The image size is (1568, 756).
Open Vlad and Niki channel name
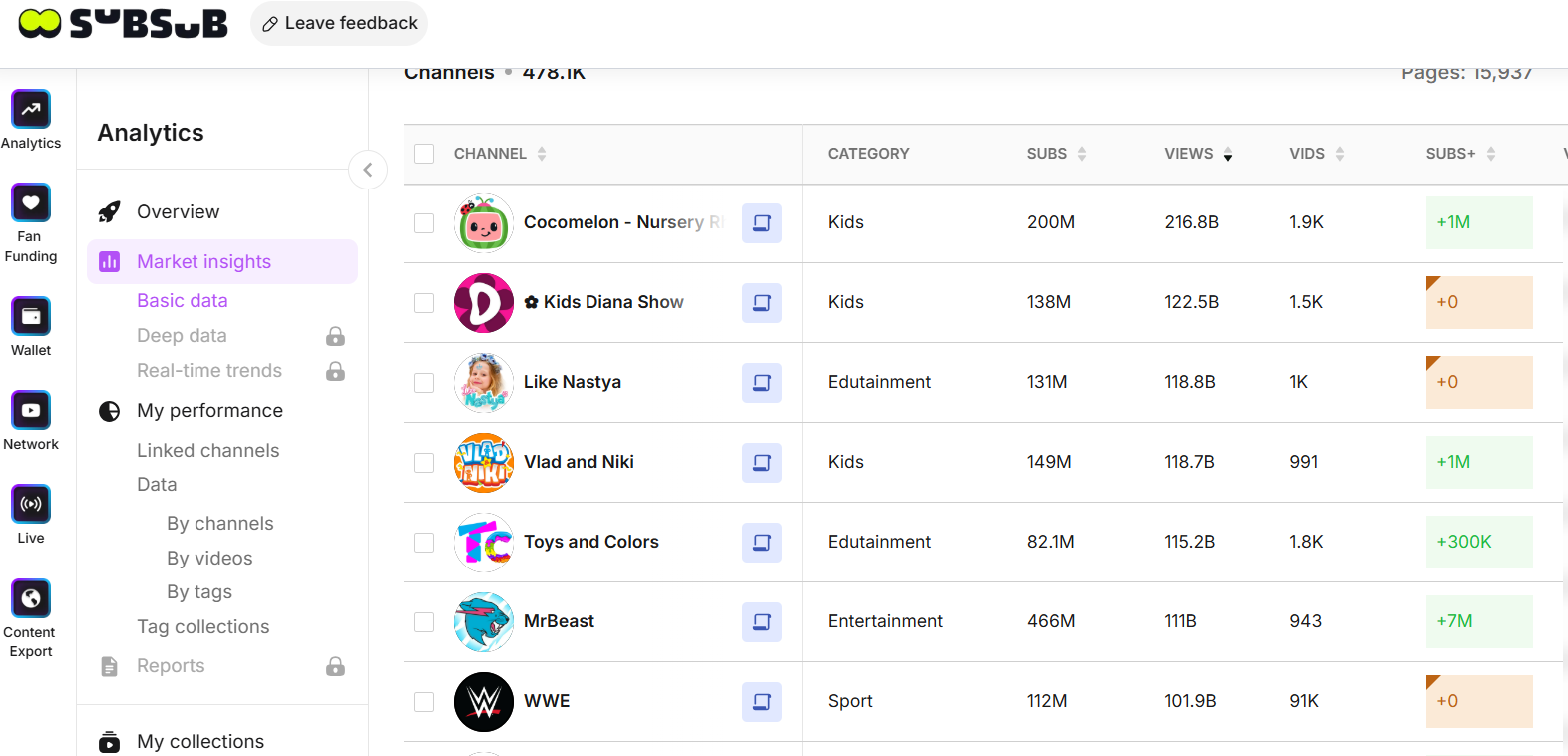580,462
